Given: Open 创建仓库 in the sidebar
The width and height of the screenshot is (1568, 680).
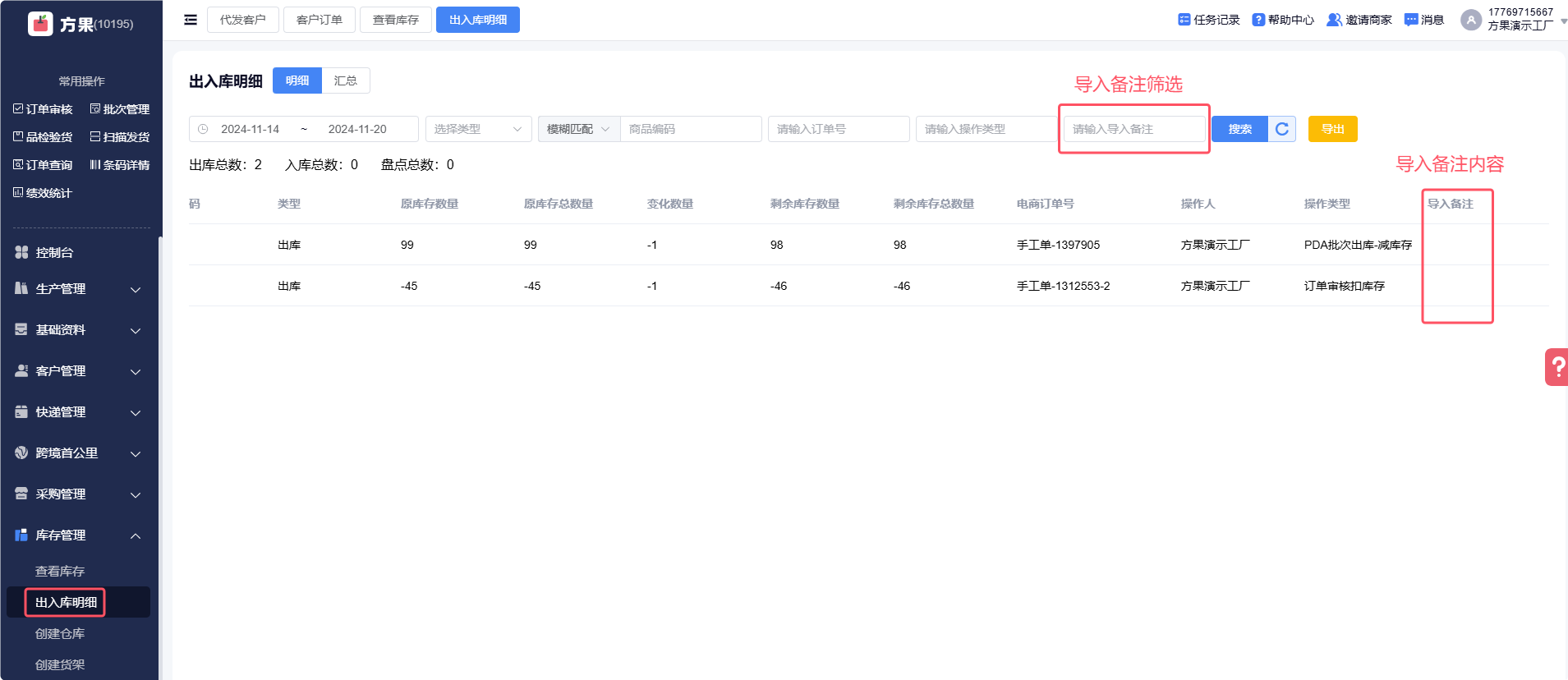Looking at the screenshot, I should (60, 634).
